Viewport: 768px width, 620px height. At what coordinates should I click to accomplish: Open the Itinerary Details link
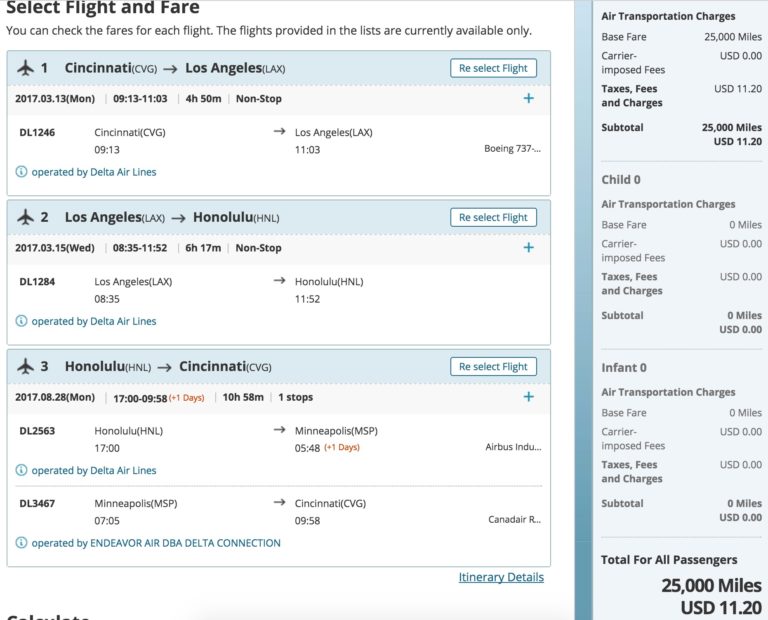click(x=501, y=577)
